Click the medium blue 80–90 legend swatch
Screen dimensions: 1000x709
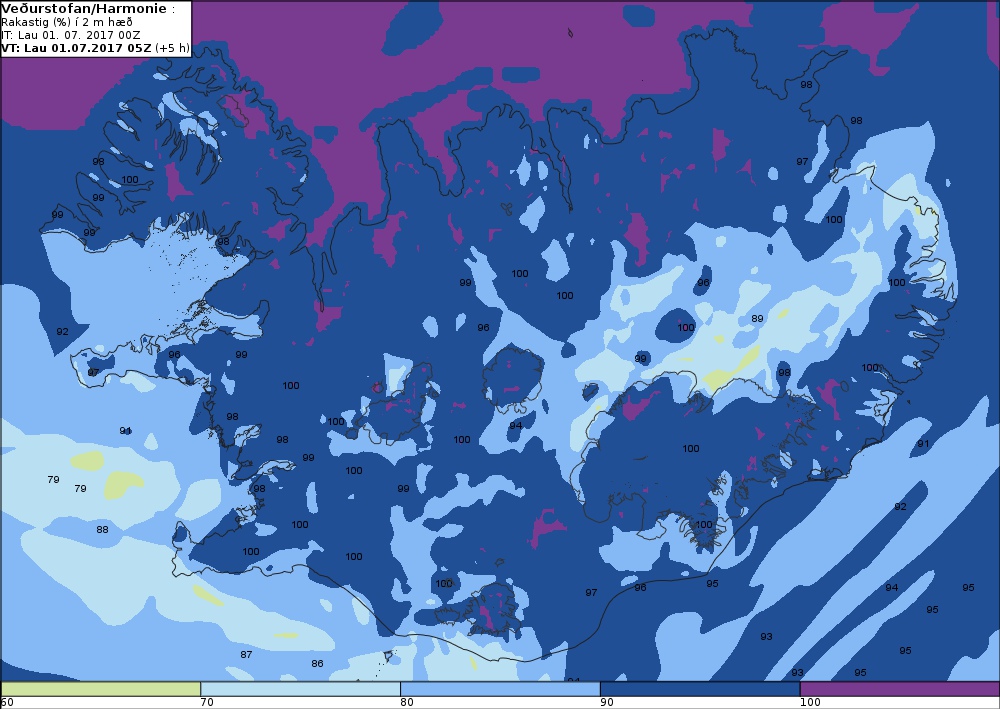[501, 689]
